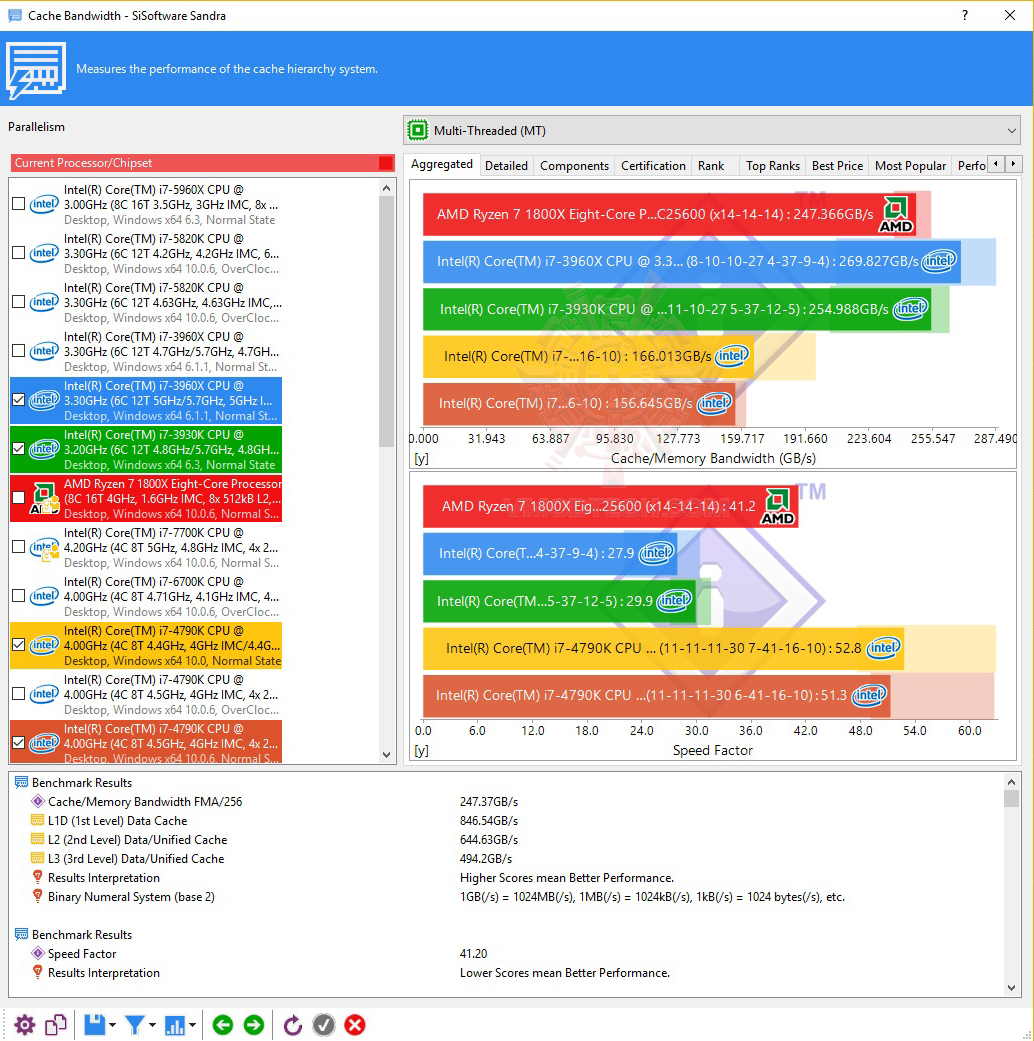Switch to the Most Popular tab
The image size is (1034, 1041).
point(910,166)
